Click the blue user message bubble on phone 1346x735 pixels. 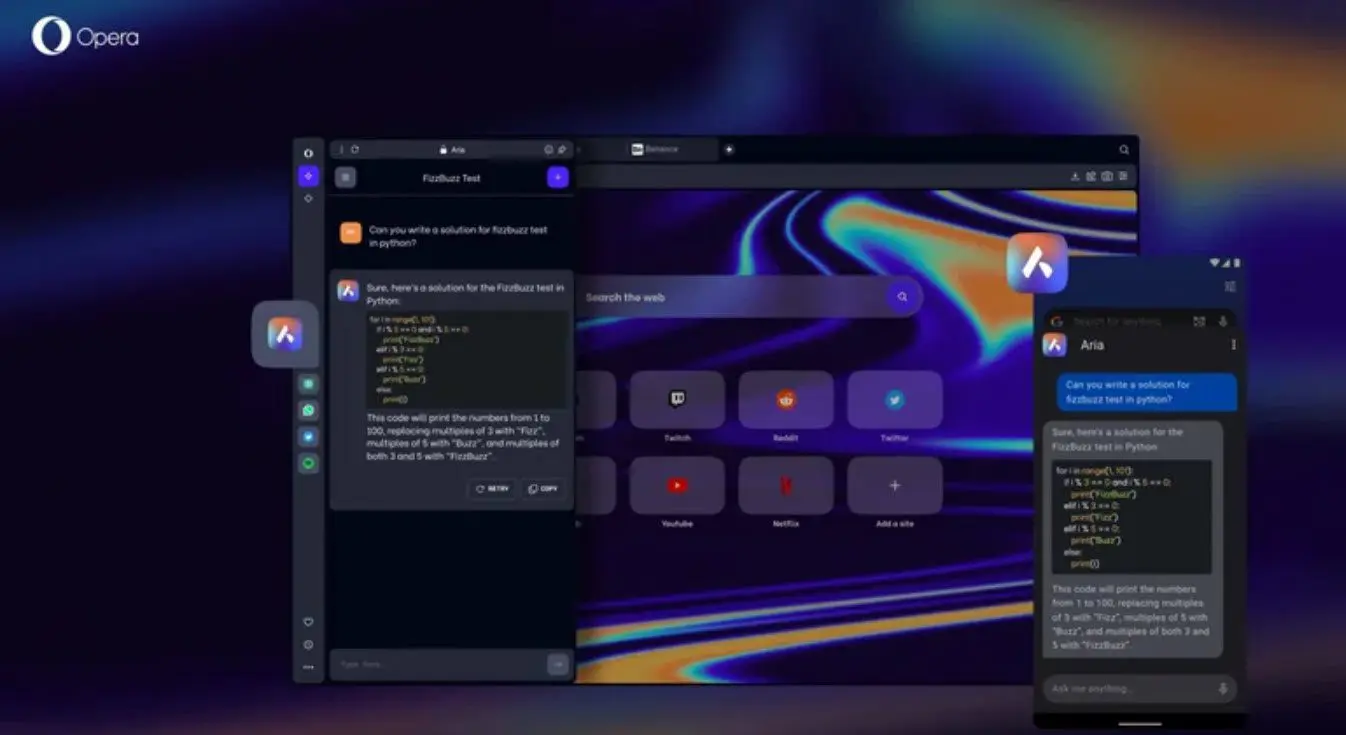pyautogui.click(x=1146, y=392)
